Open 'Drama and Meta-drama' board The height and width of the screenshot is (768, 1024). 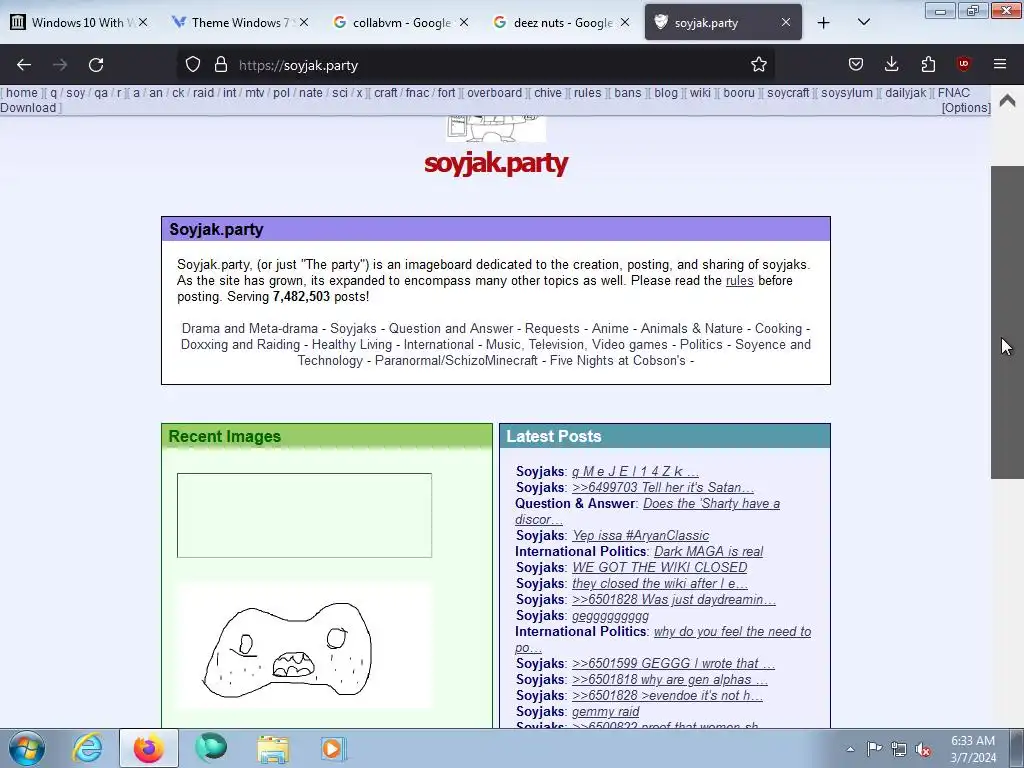pos(249,328)
